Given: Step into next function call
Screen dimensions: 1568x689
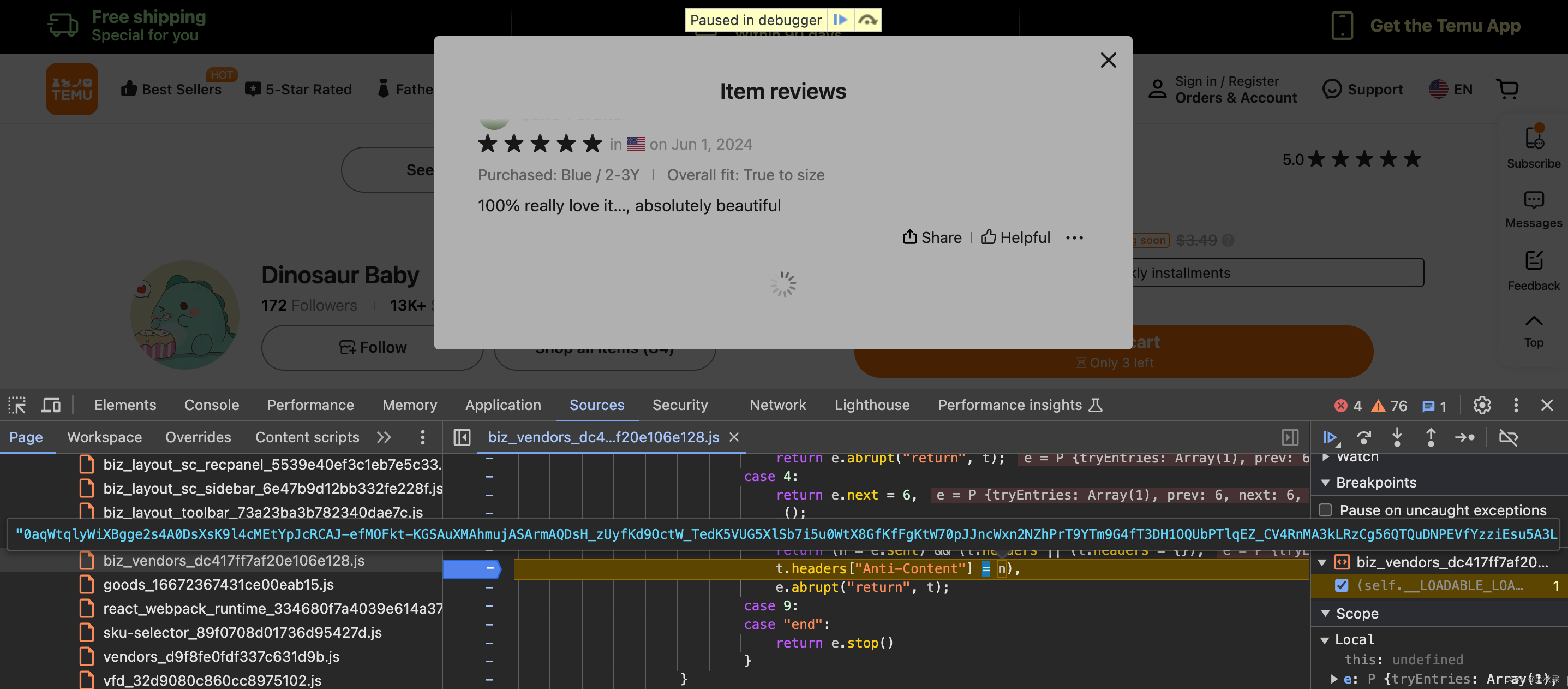Looking at the screenshot, I should pyautogui.click(x=1397, y=437).
